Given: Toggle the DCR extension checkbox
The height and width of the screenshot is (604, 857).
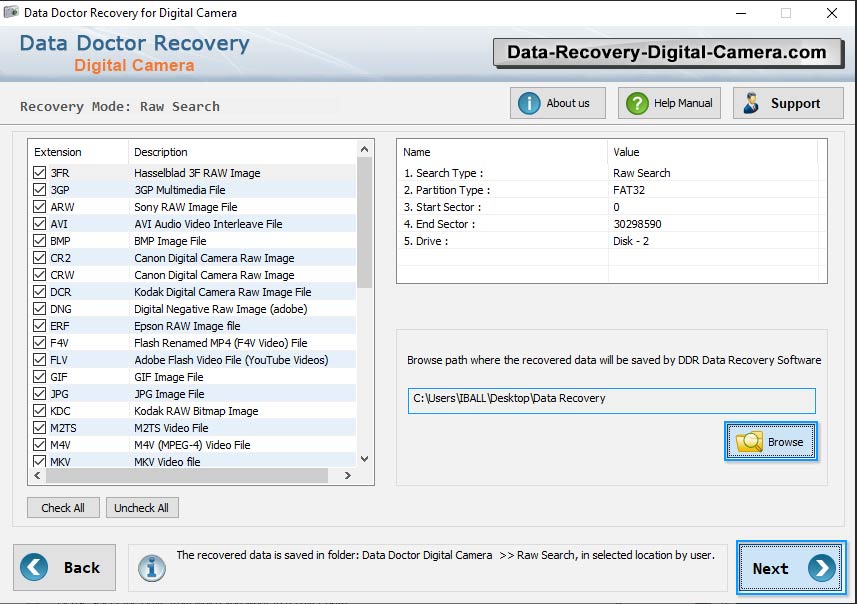Looking at the screenshot, I should coord(39,291).
